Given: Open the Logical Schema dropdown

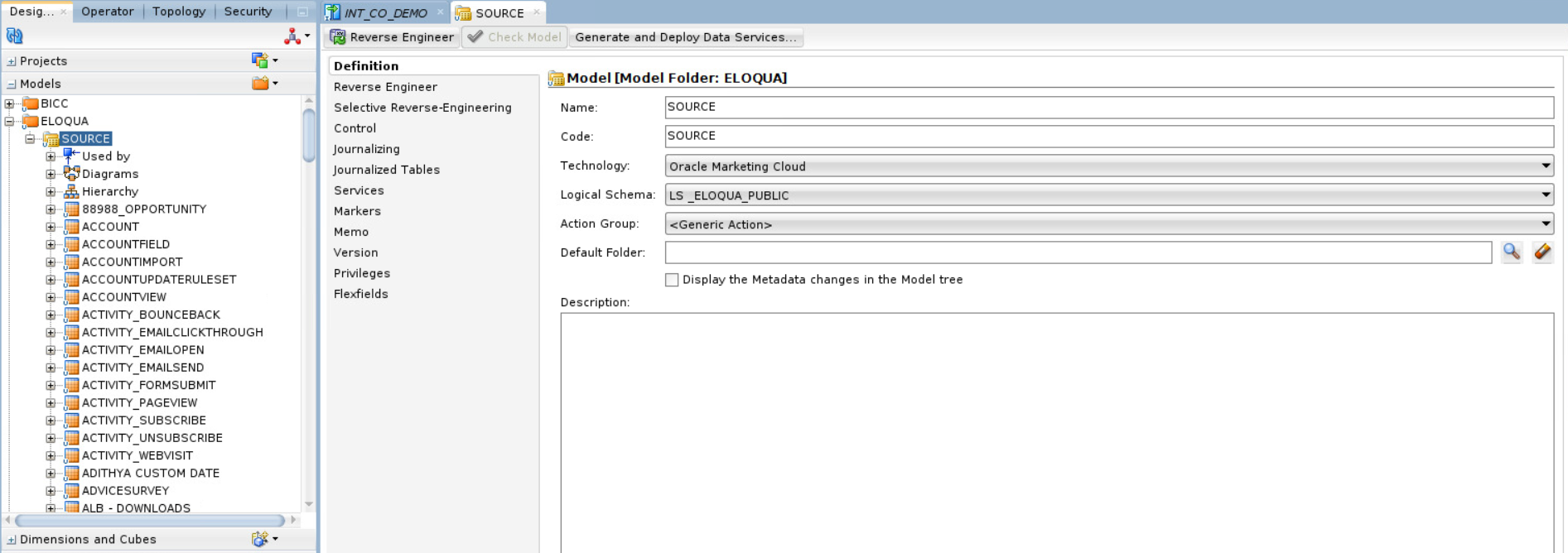Looking at the screenshot, I should (x=1108, y=195).
